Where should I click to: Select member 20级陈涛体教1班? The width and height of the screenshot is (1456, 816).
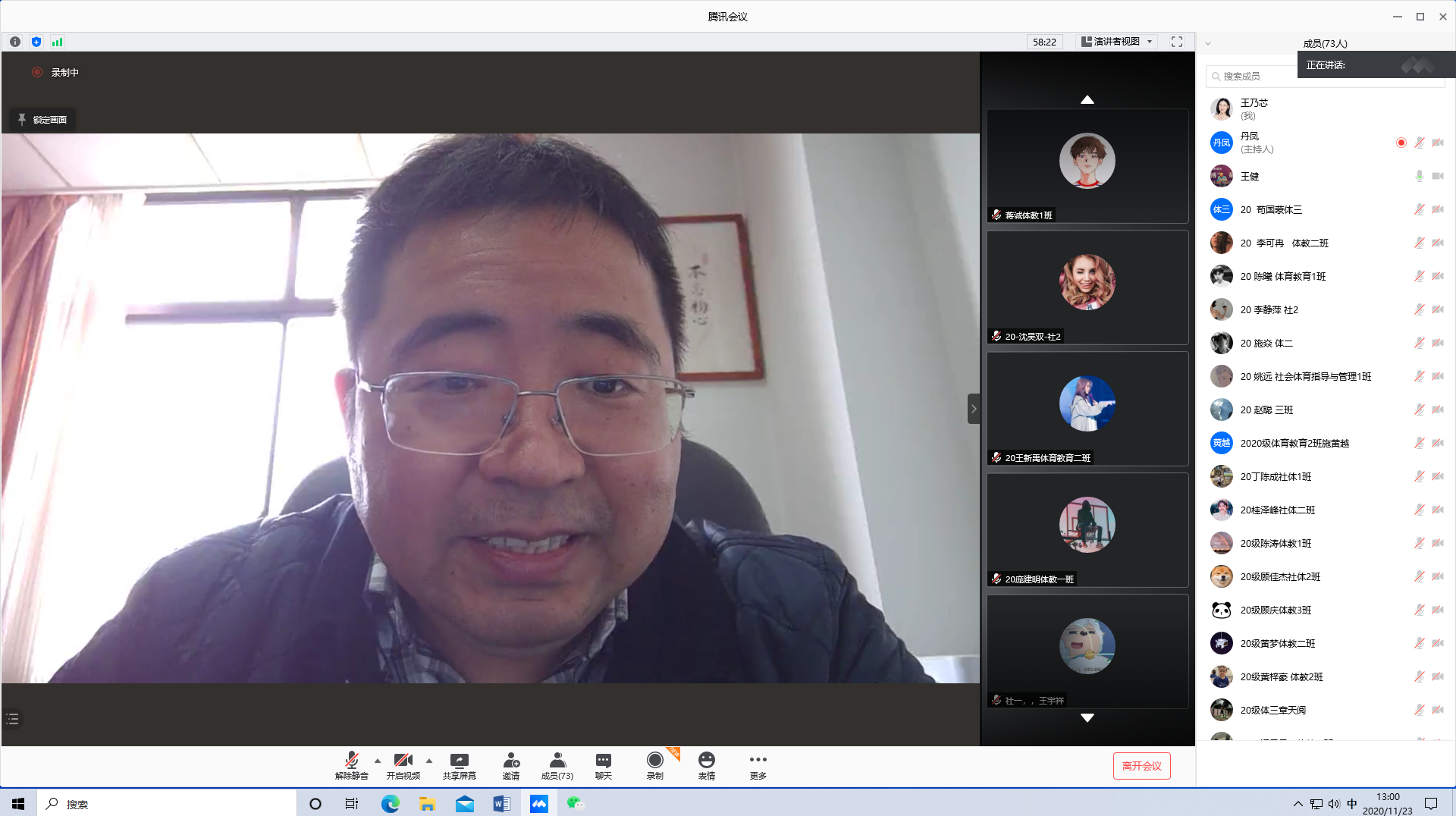click(x=1326, y=543)
